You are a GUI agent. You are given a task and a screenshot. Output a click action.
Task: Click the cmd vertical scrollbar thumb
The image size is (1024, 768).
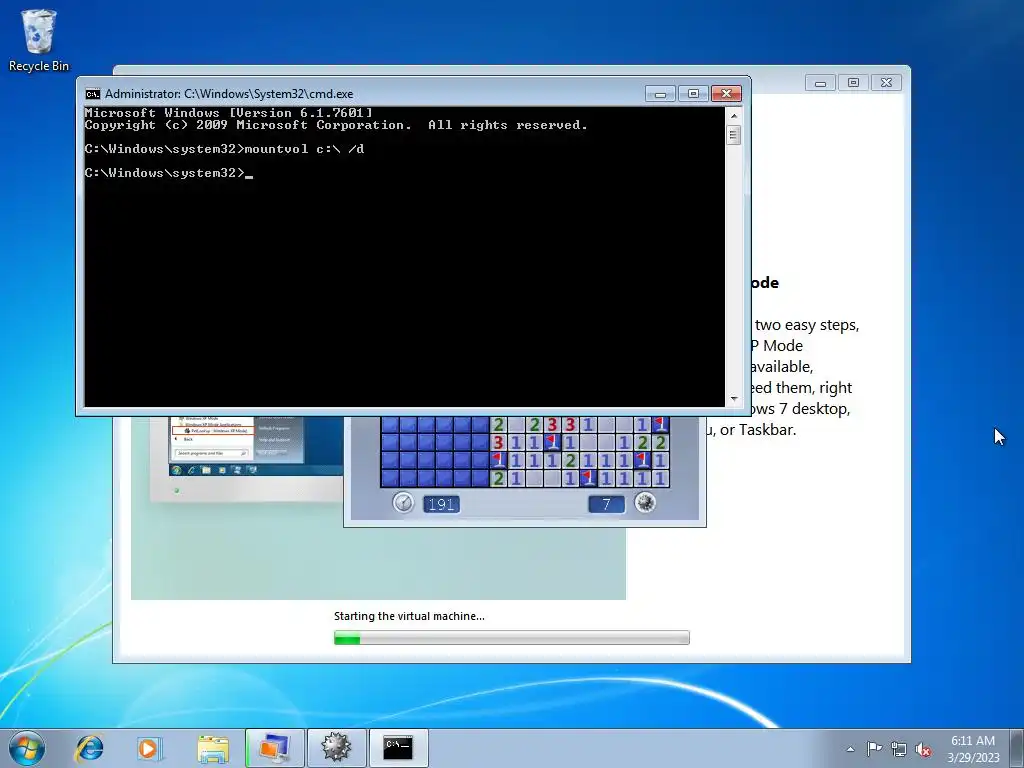734,135
